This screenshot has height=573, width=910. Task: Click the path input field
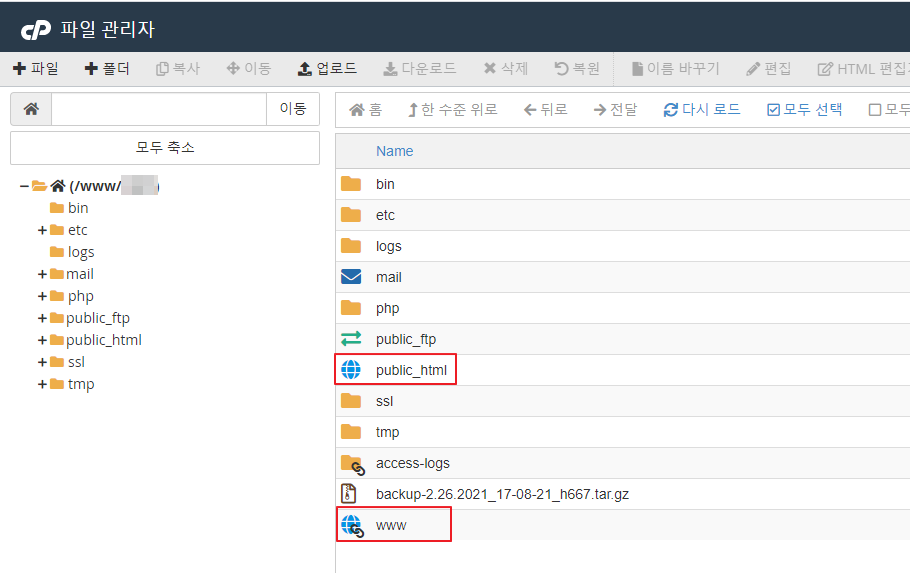point(158,109)
